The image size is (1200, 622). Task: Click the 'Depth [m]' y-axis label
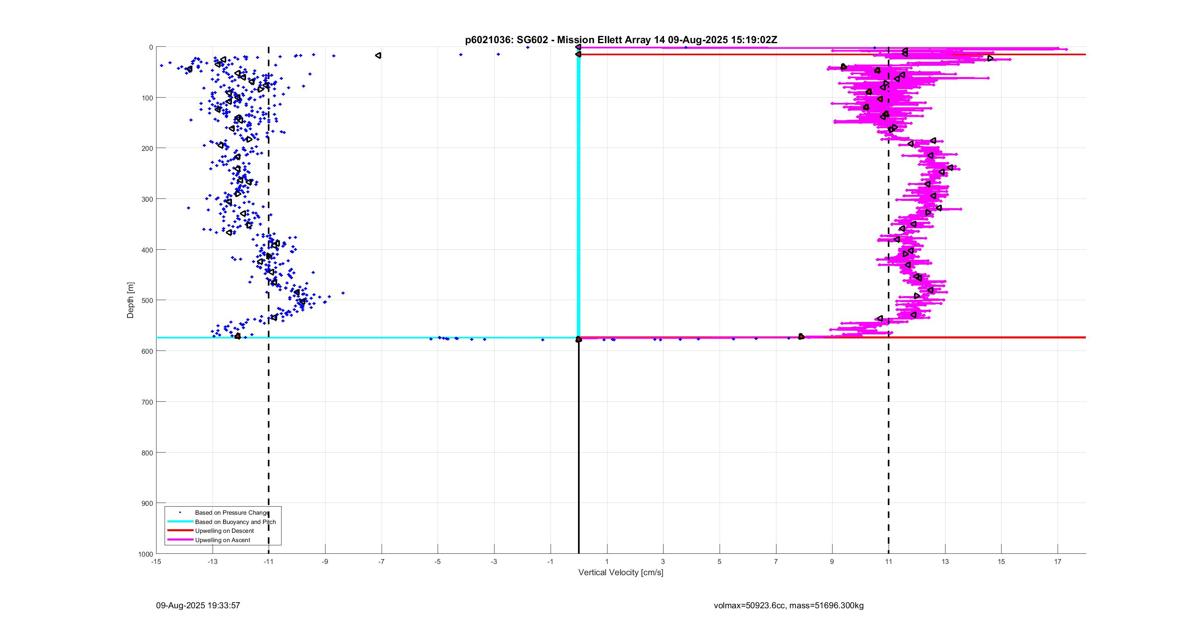131,300
